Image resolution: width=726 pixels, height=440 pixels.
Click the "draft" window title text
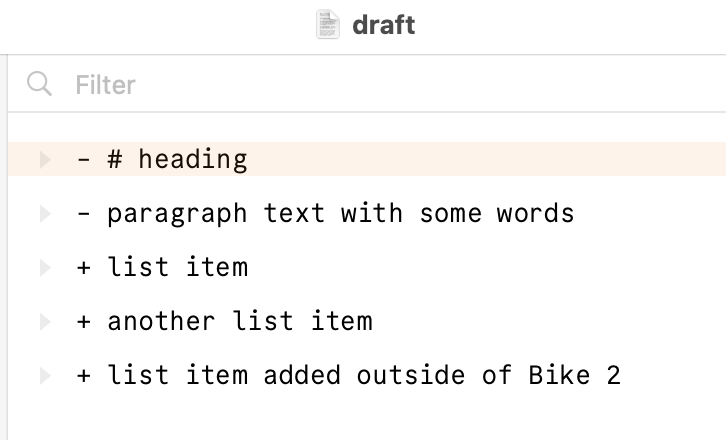(x=383, y=25)
